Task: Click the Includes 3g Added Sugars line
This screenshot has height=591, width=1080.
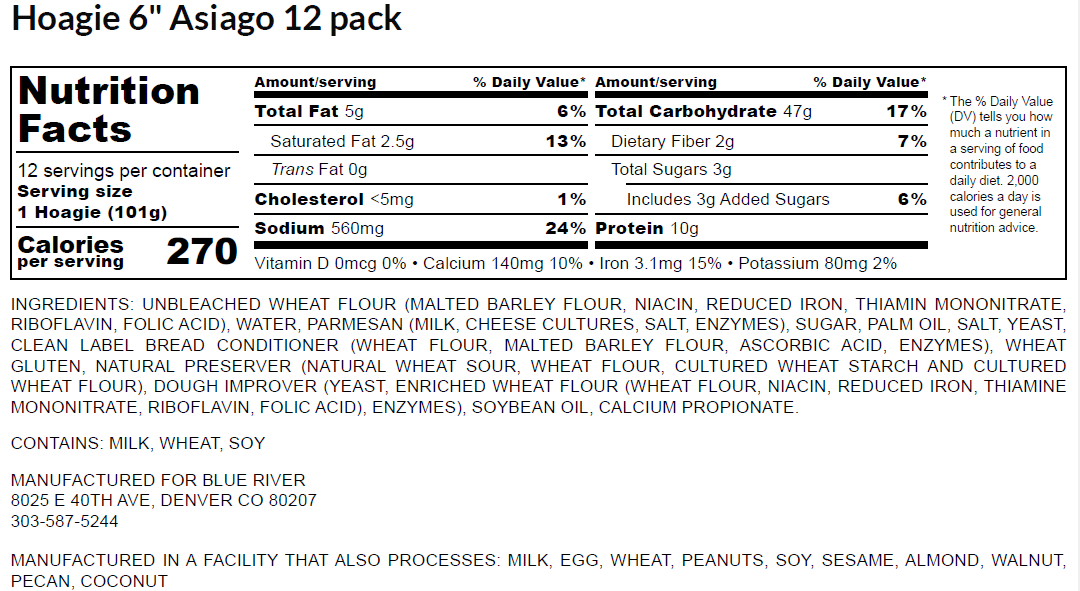Action: coord(728,200)
